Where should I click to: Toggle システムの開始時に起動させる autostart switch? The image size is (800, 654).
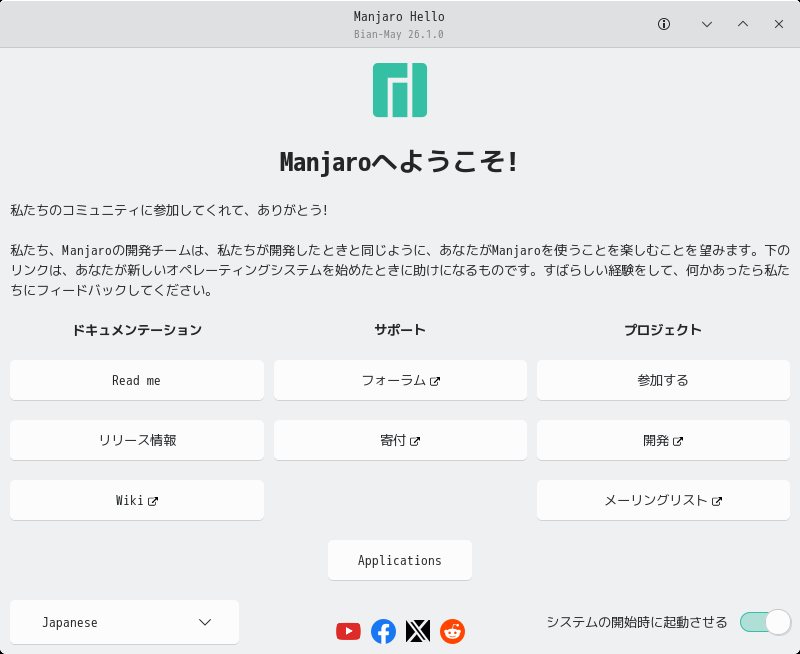pyautogui.click(x=765, y=622)
